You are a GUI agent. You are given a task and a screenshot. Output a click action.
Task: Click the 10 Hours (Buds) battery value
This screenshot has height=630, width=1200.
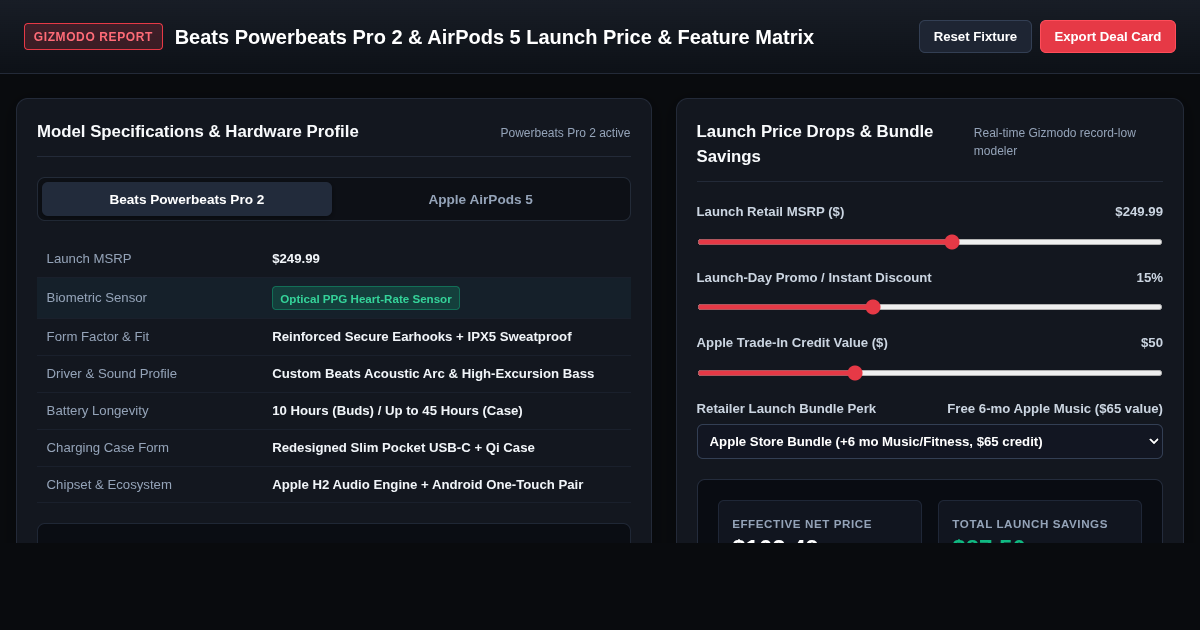pyautogui.click(x=397, y=411)
